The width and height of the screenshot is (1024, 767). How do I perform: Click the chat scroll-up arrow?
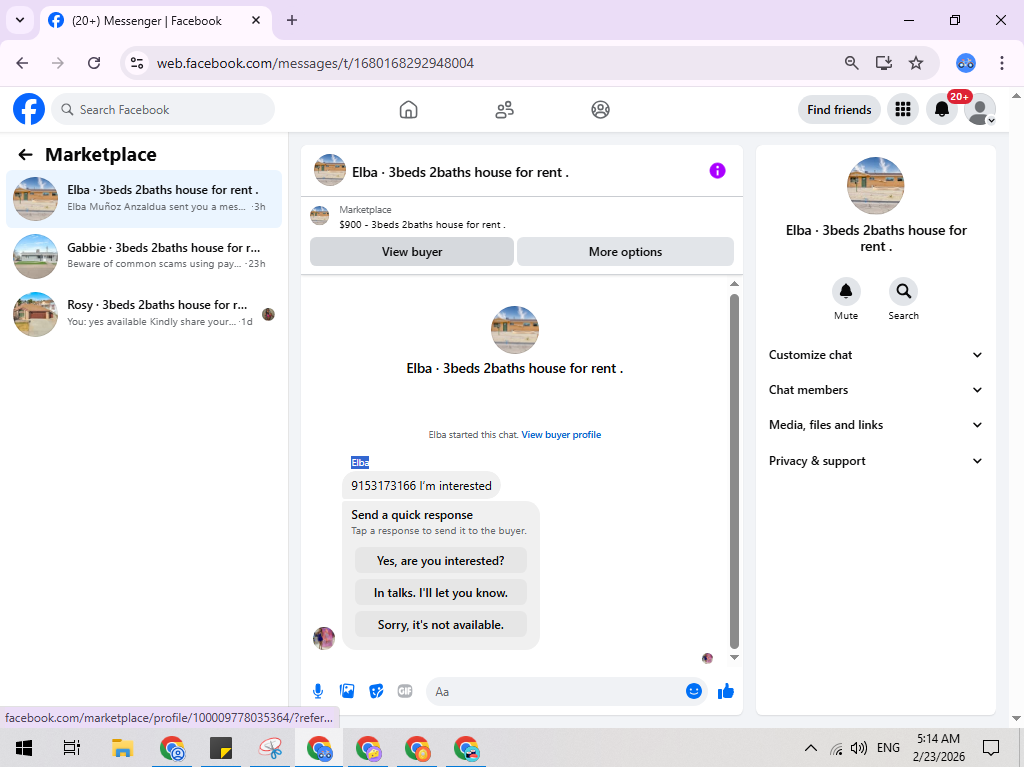pos(734,284)
